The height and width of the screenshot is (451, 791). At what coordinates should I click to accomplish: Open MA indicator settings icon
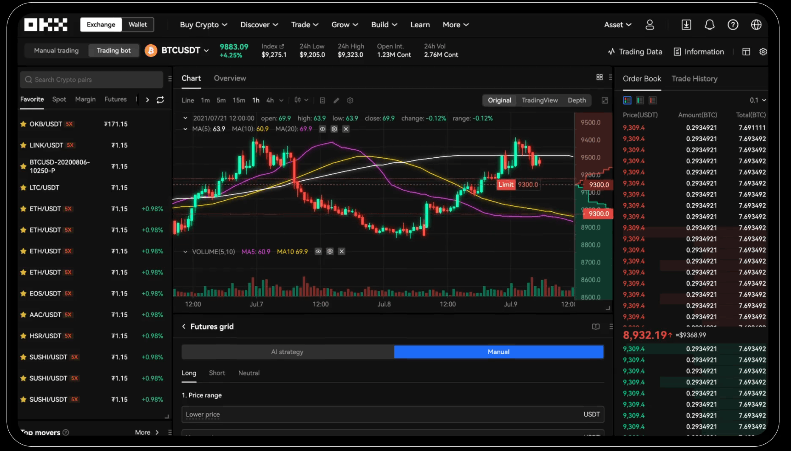pyautogui.click(x=334, y=129)
